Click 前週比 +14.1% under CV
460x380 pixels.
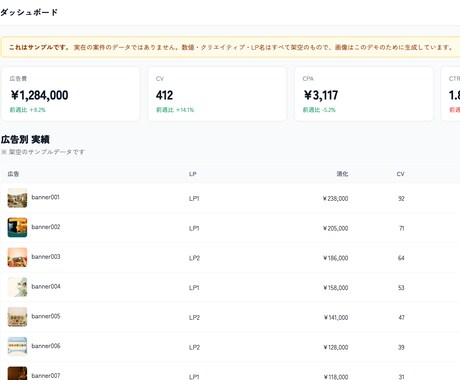point(175,110)
